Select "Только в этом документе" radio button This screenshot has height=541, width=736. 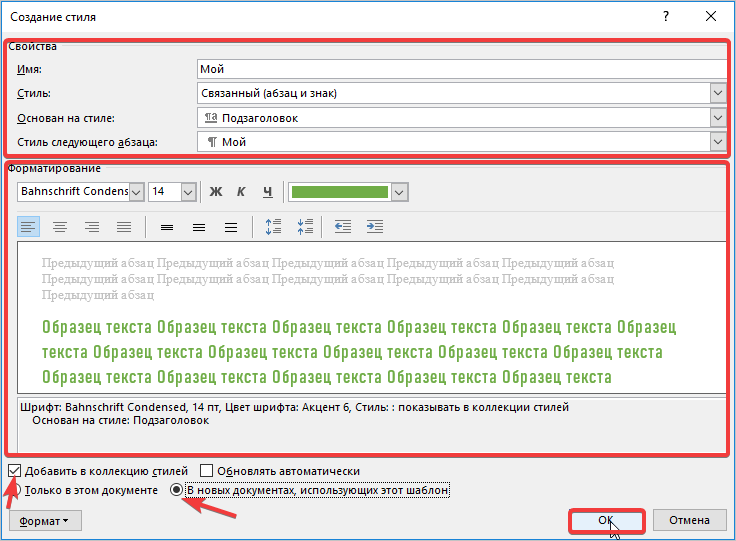click(x=17, y=490)
